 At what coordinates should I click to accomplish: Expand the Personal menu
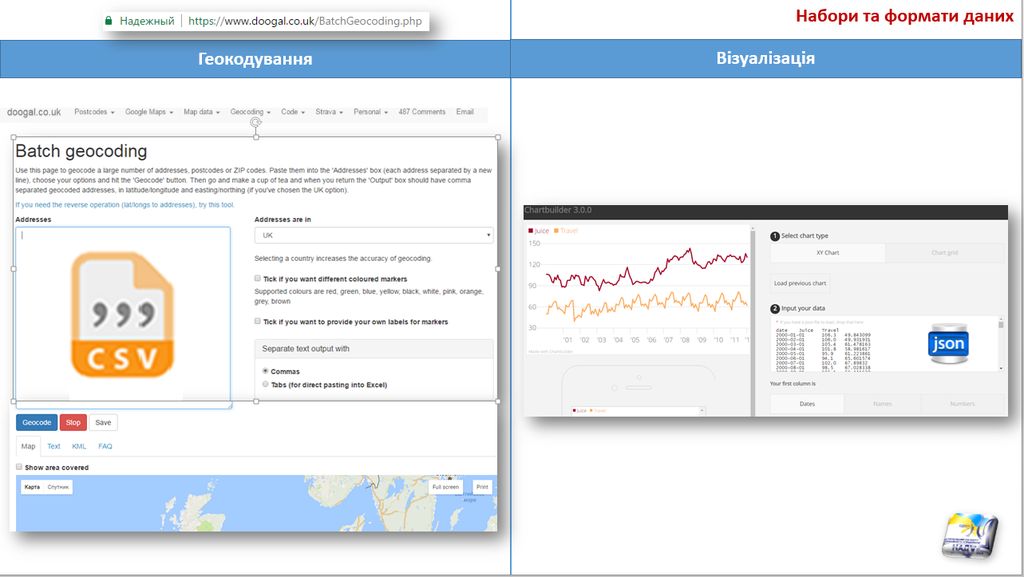(370, 112)
